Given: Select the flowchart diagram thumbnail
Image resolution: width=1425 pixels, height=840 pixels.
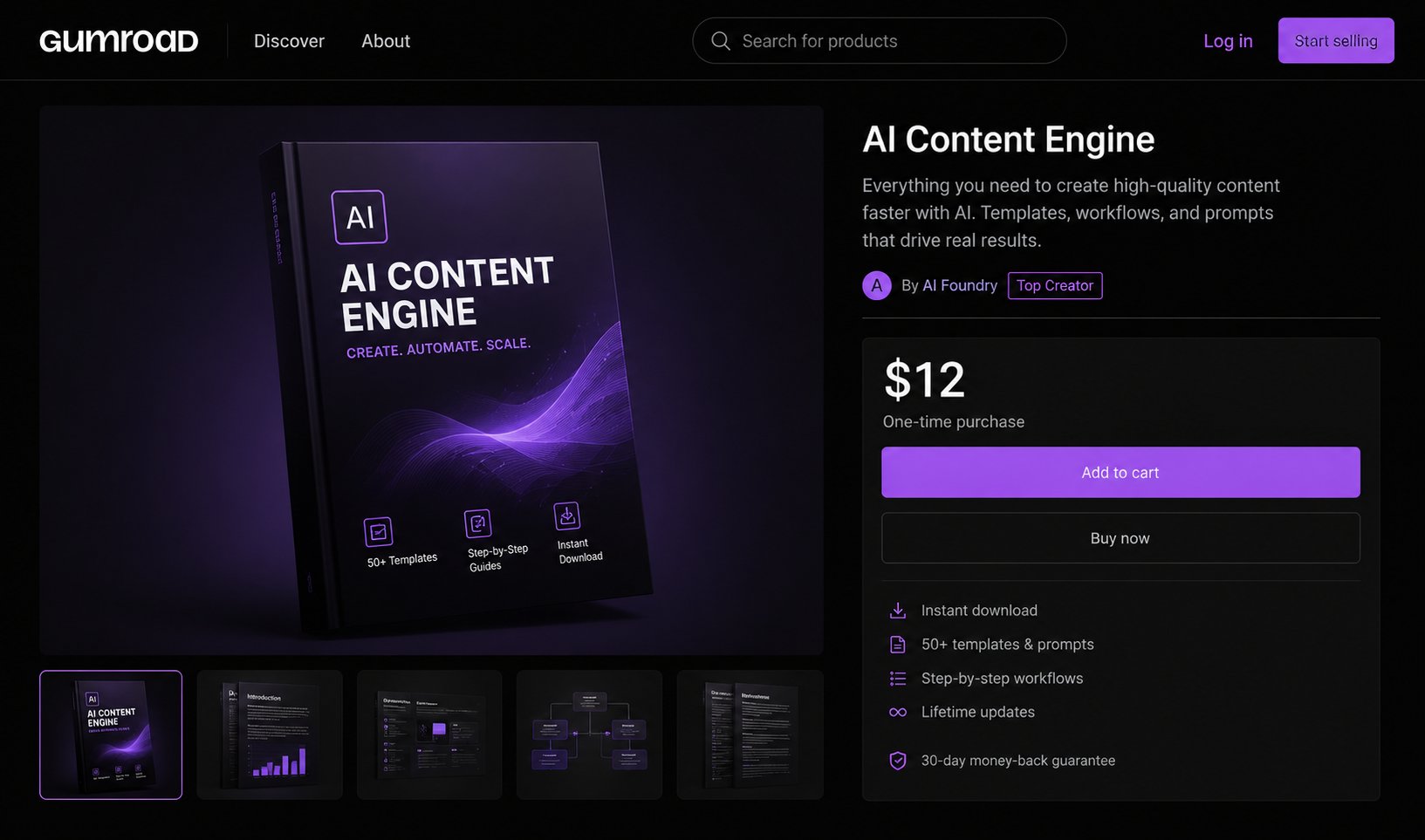Looking at the screenshot, I should (x=589, y=734).
